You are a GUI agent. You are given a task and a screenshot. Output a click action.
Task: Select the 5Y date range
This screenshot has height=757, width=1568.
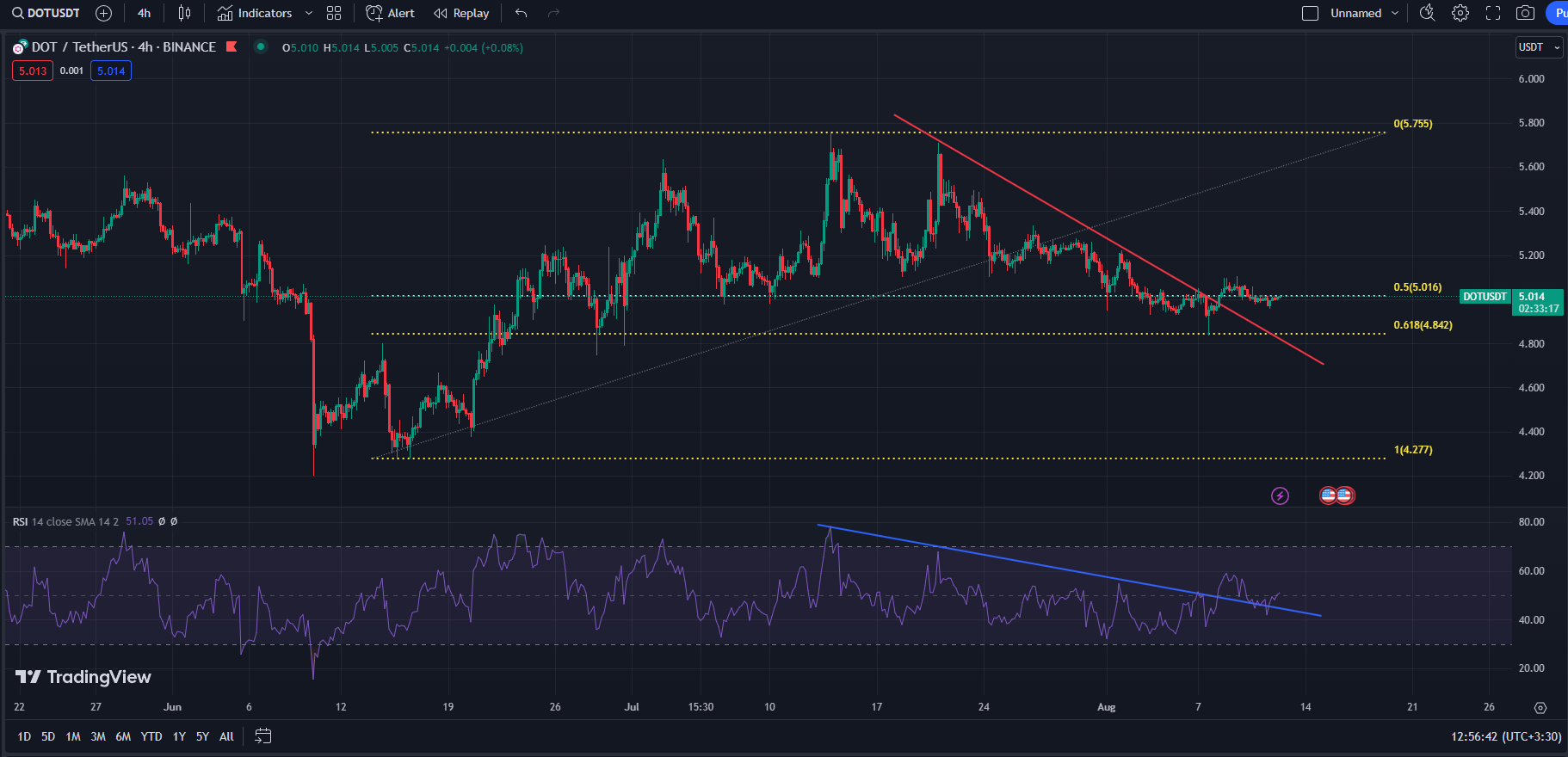coord(202,736)
